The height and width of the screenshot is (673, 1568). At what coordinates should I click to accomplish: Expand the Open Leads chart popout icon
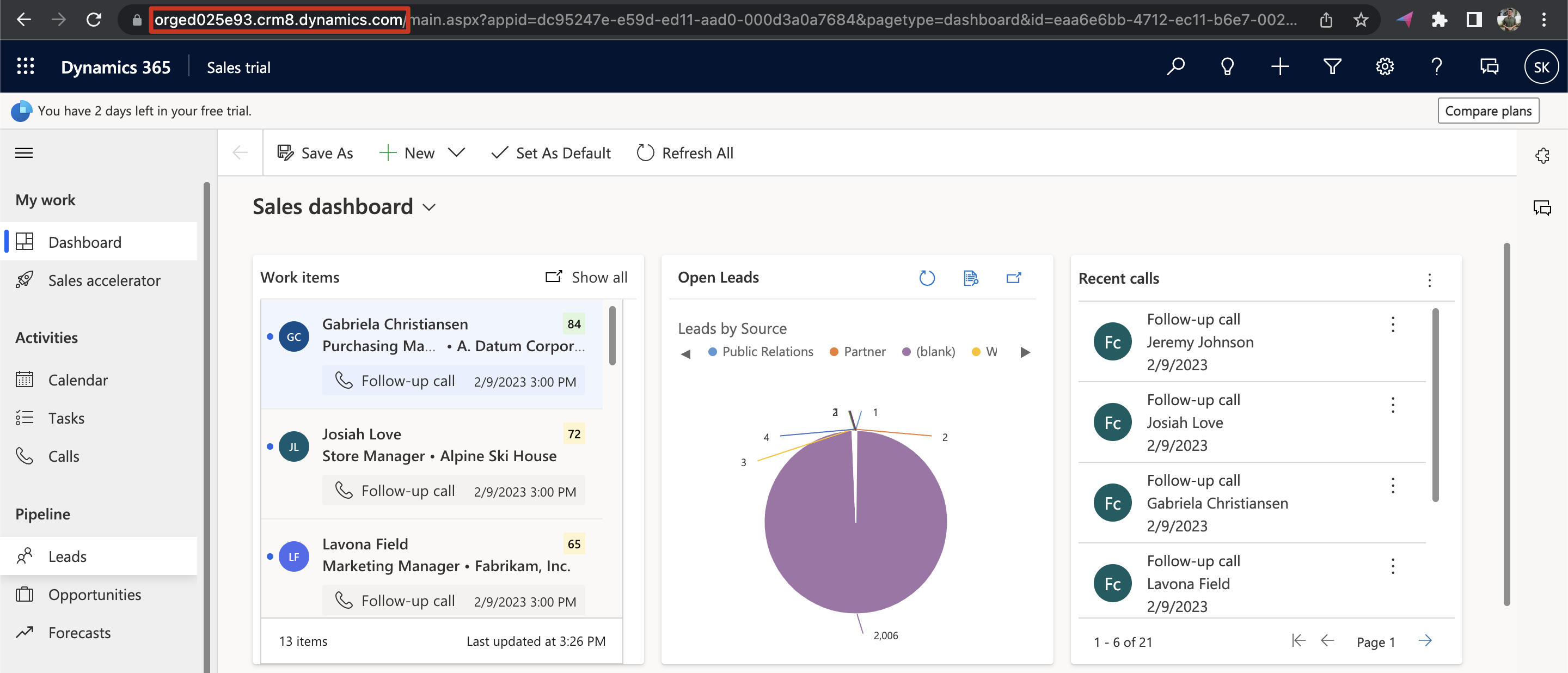pyautogui.click(x=1013, y=278)
